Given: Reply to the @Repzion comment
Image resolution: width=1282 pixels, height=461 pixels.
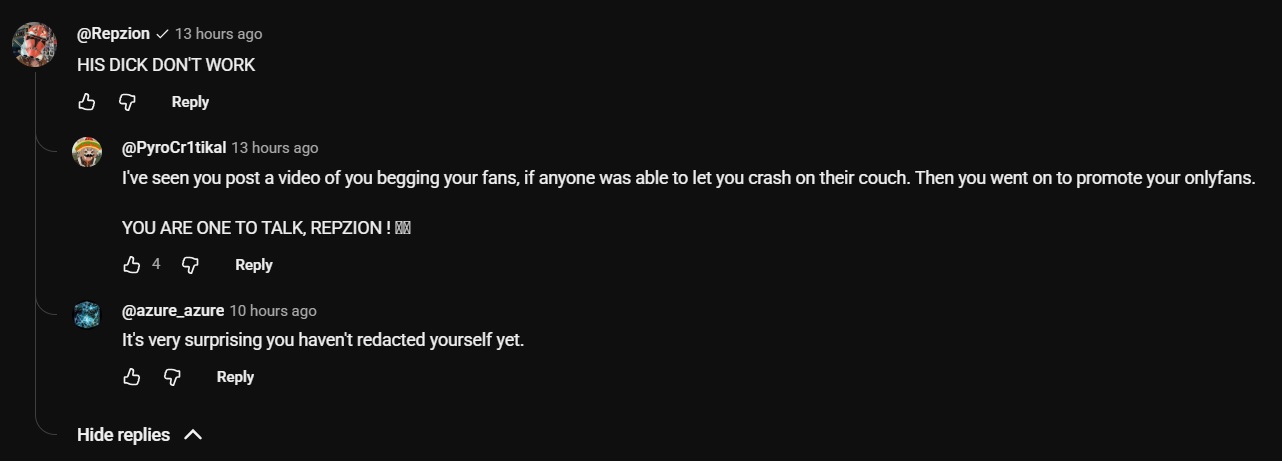Looking at the screenshot, I should [190, 102].
